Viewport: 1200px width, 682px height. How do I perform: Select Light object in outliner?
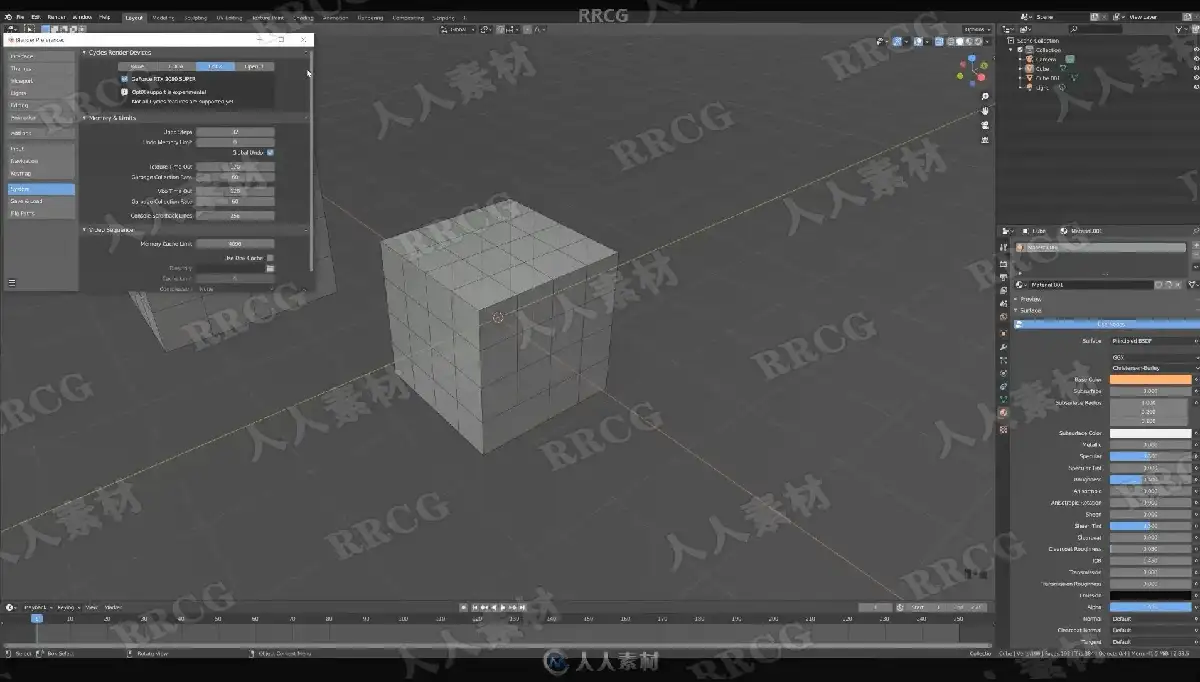[1042, 87]
